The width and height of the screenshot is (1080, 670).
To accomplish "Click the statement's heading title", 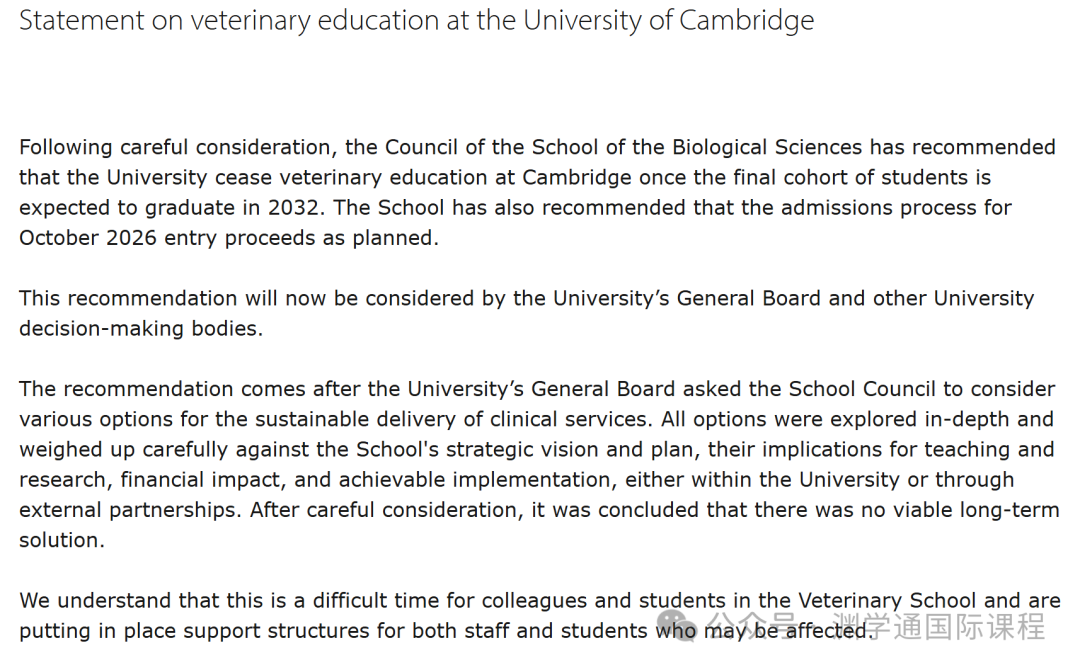I will (416, 20).
